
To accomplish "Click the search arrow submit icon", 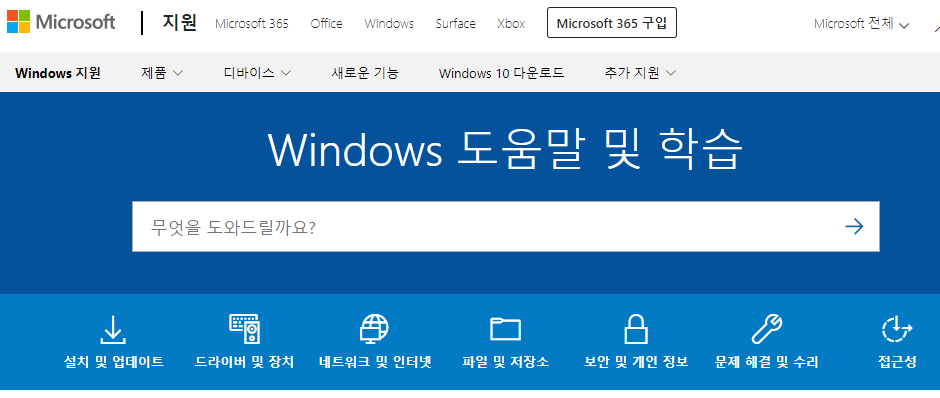I will (x=854, y=227).
